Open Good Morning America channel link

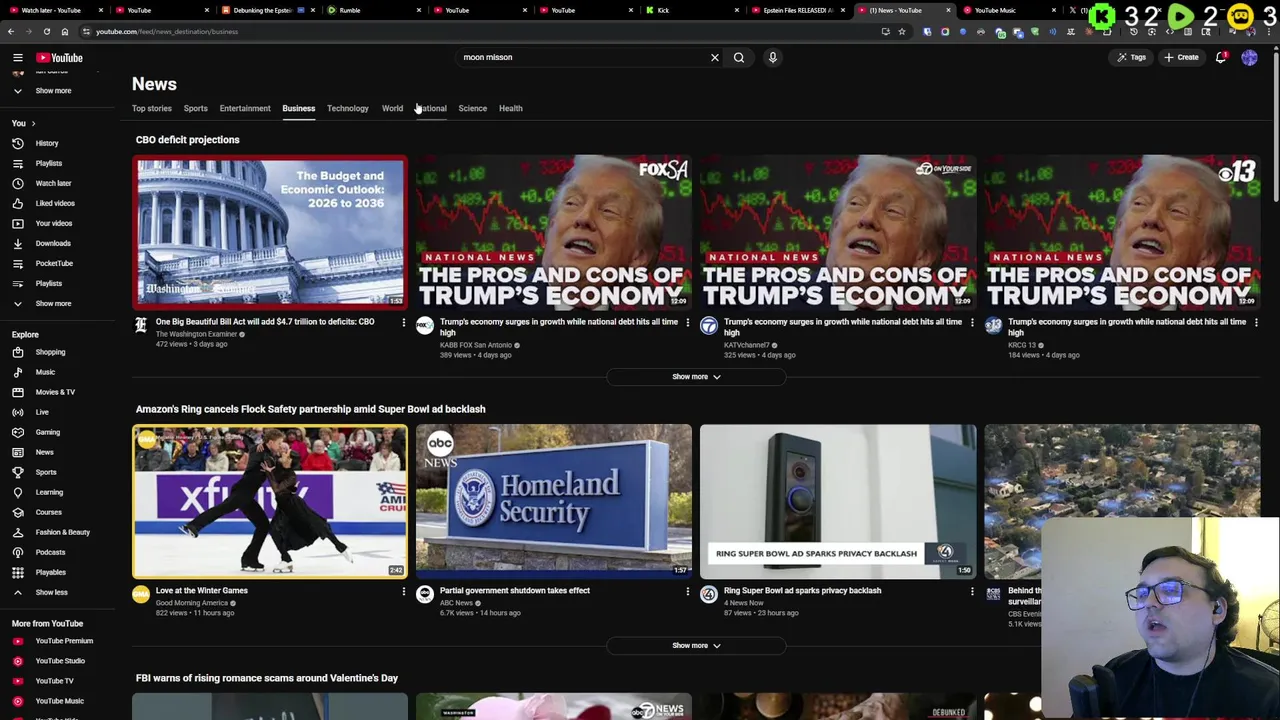[x=192, y=603]
